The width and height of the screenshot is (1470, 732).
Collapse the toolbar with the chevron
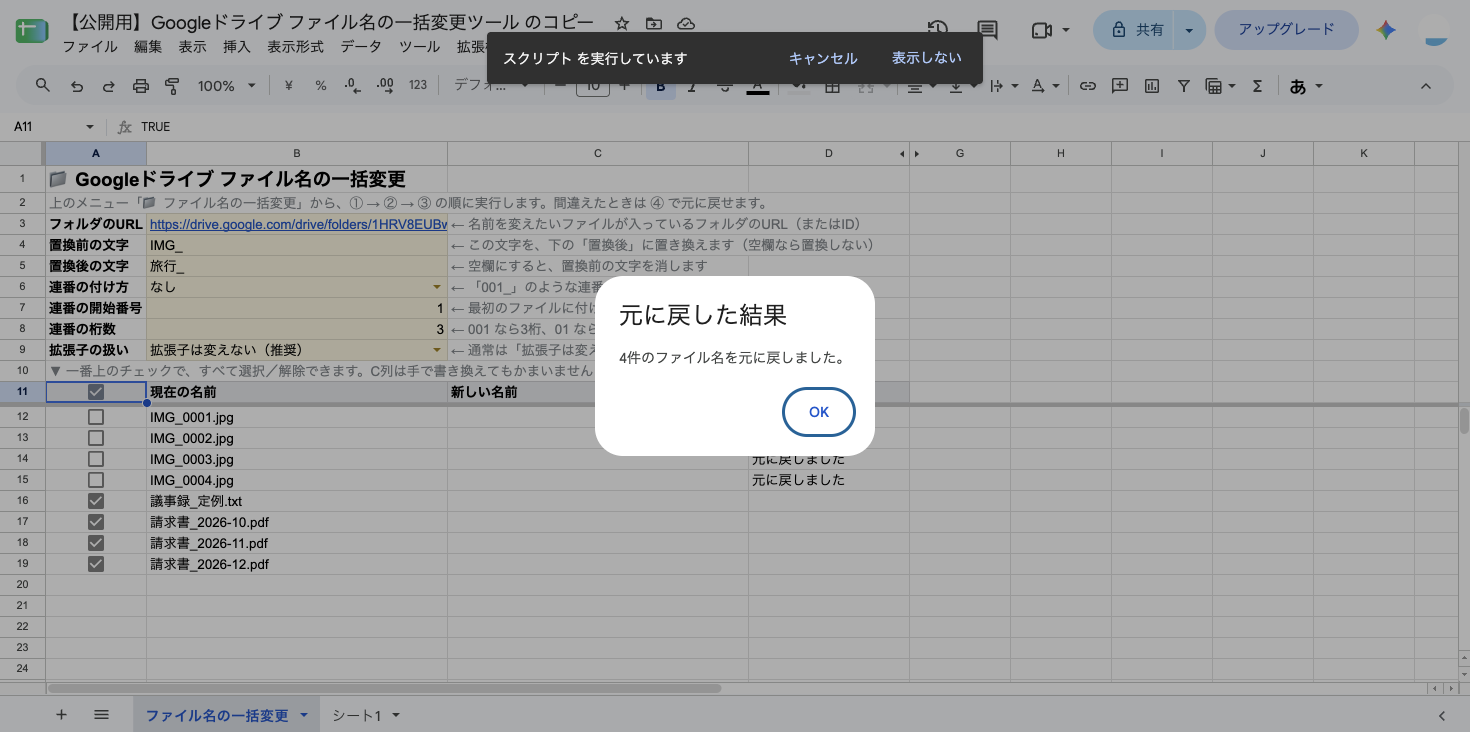click(1426, 86)
